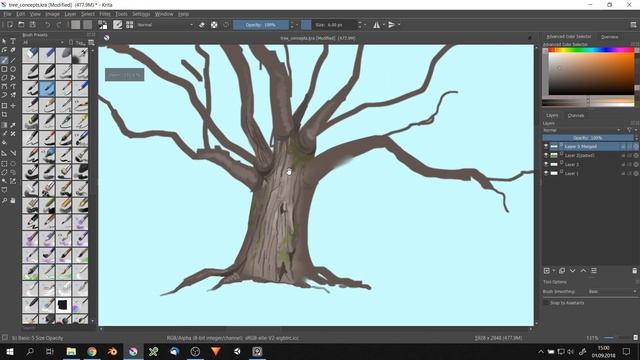Open the brush presets chooser grid icon
The image size is (640, 360).
click(x=129, y=25)
